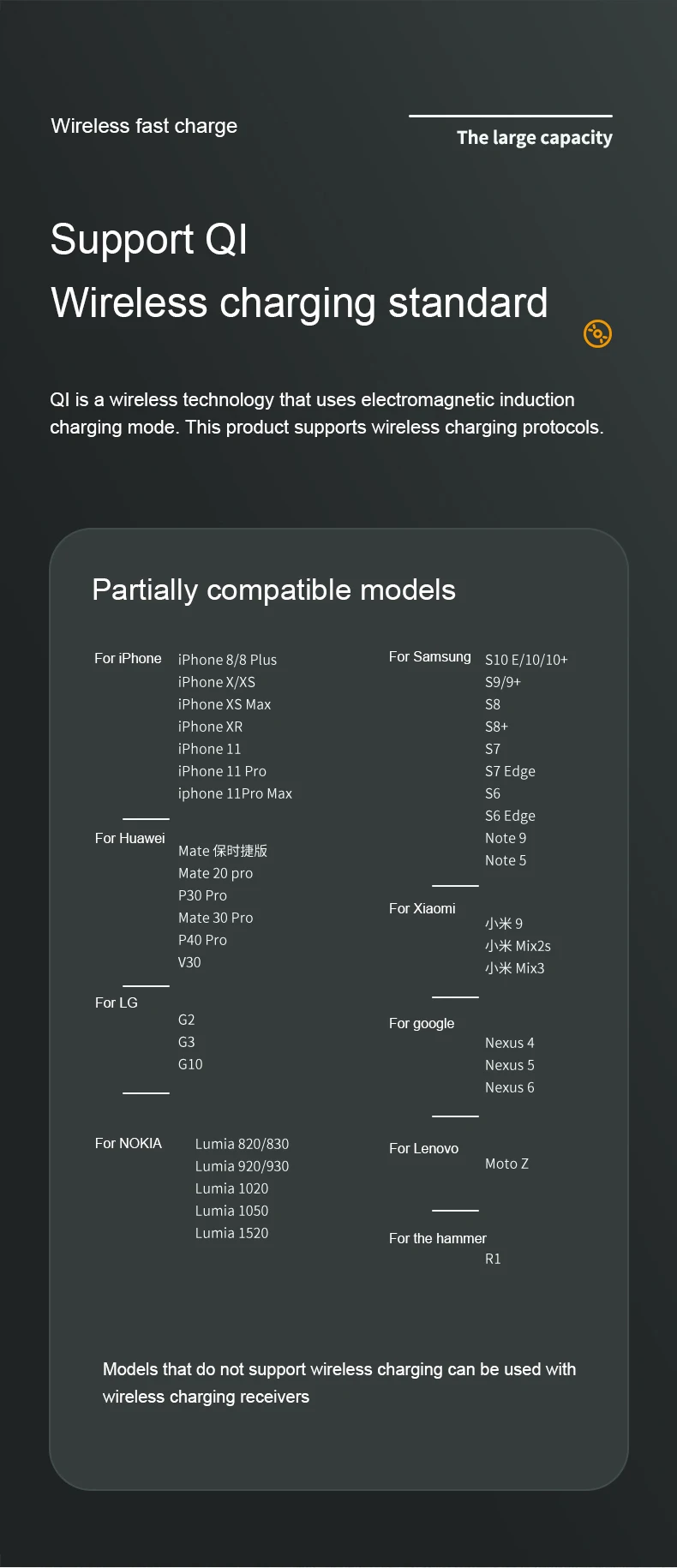The image size is (677, 1568).
Task: Click the "S7 Edge" model entry
Action: pyautogui.click(x=510, y=771)
